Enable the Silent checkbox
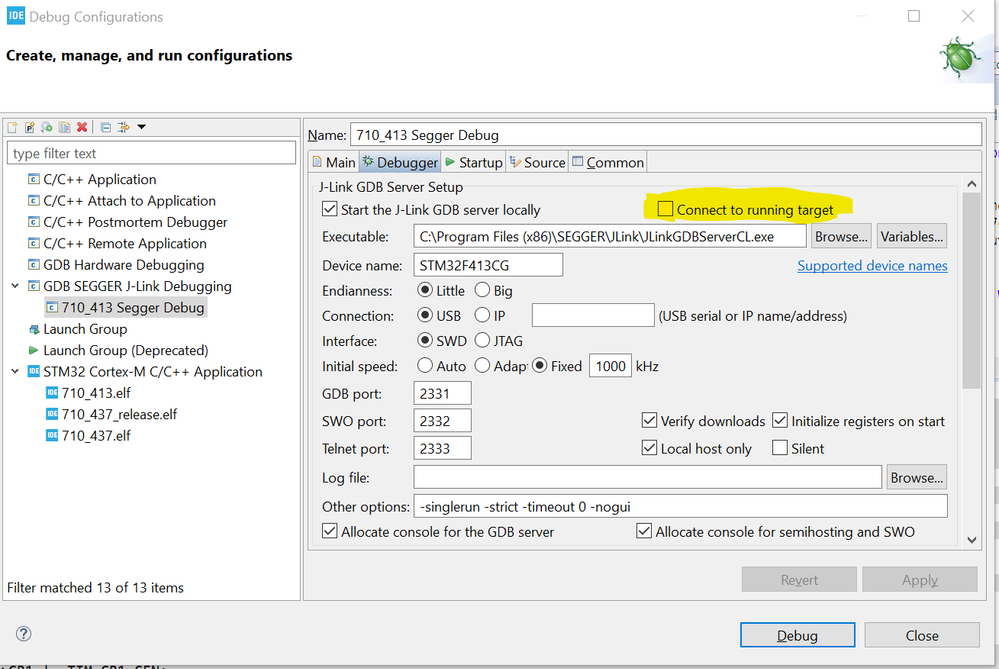999x669 pixels. 780,448
